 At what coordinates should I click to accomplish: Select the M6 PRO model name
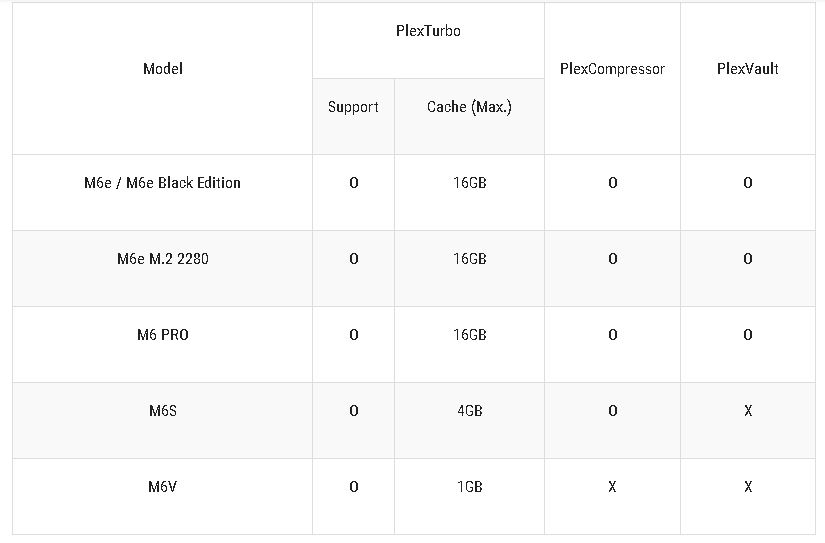(162, 335)
